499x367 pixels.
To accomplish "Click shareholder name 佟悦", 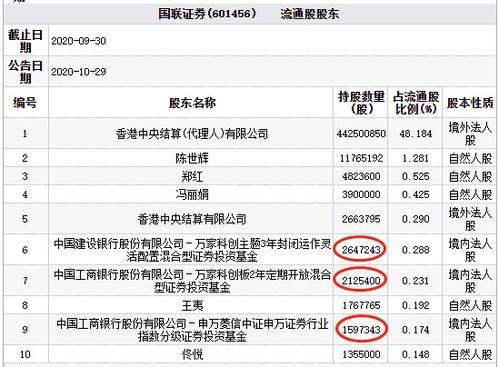I will (192, 354).
